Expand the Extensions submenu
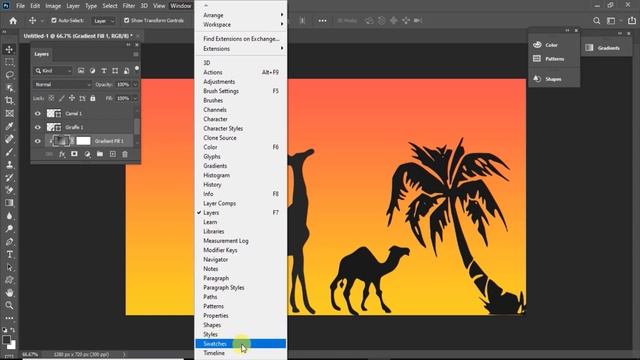Viewport: 640px width, 360px height. [x=241, y=49]
